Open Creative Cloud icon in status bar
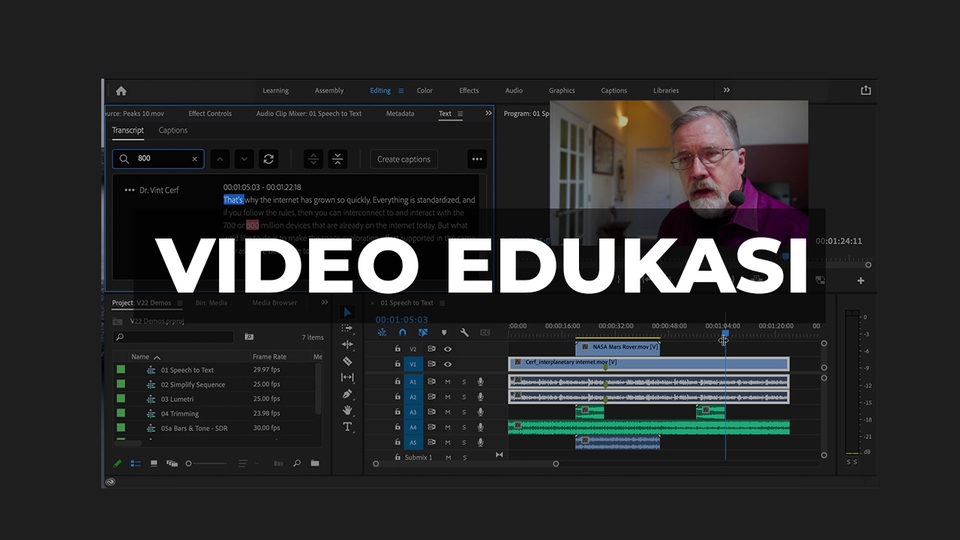This screenshot has height=540, width=960. click(x=110, y=482)
